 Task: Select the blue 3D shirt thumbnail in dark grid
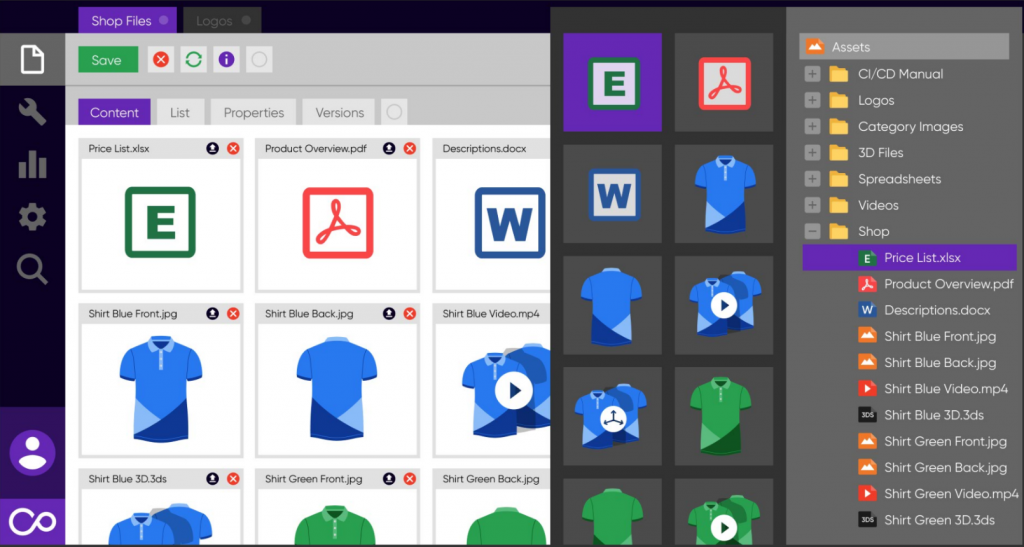click(x=613, y=416)
